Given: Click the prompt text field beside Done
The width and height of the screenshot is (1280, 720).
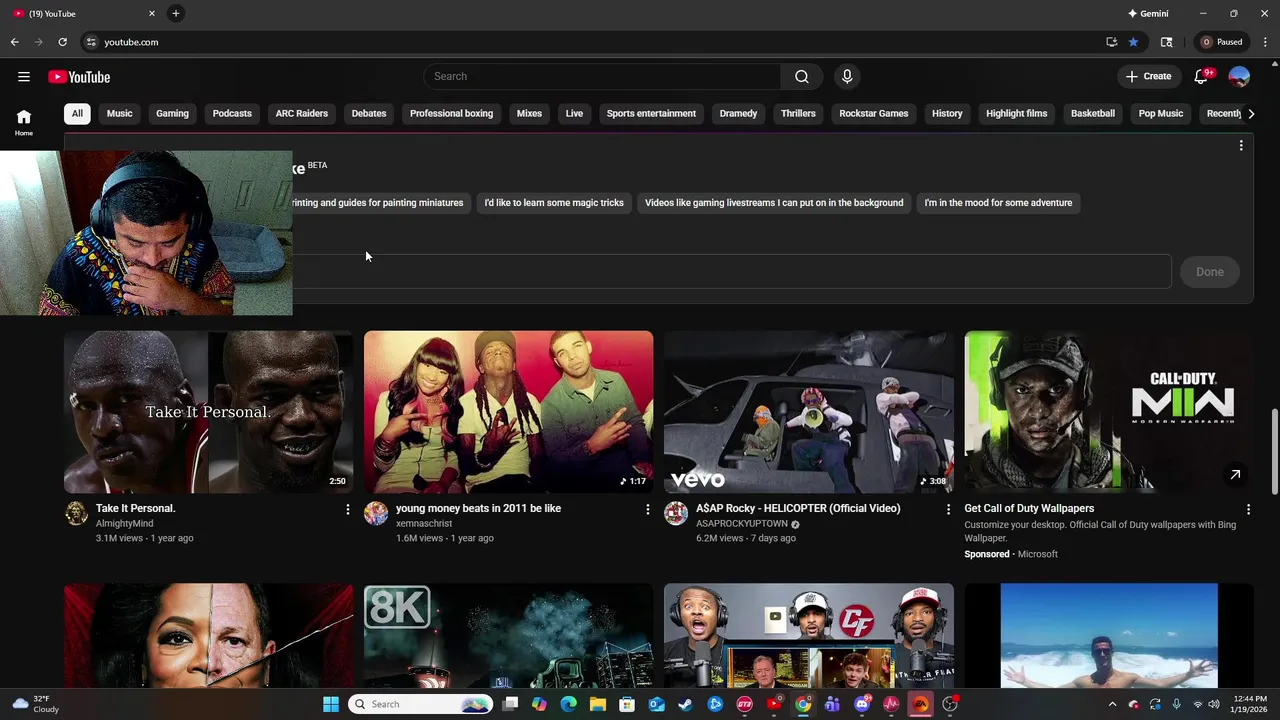Looking at the screenshot, I should pos(731,272).
